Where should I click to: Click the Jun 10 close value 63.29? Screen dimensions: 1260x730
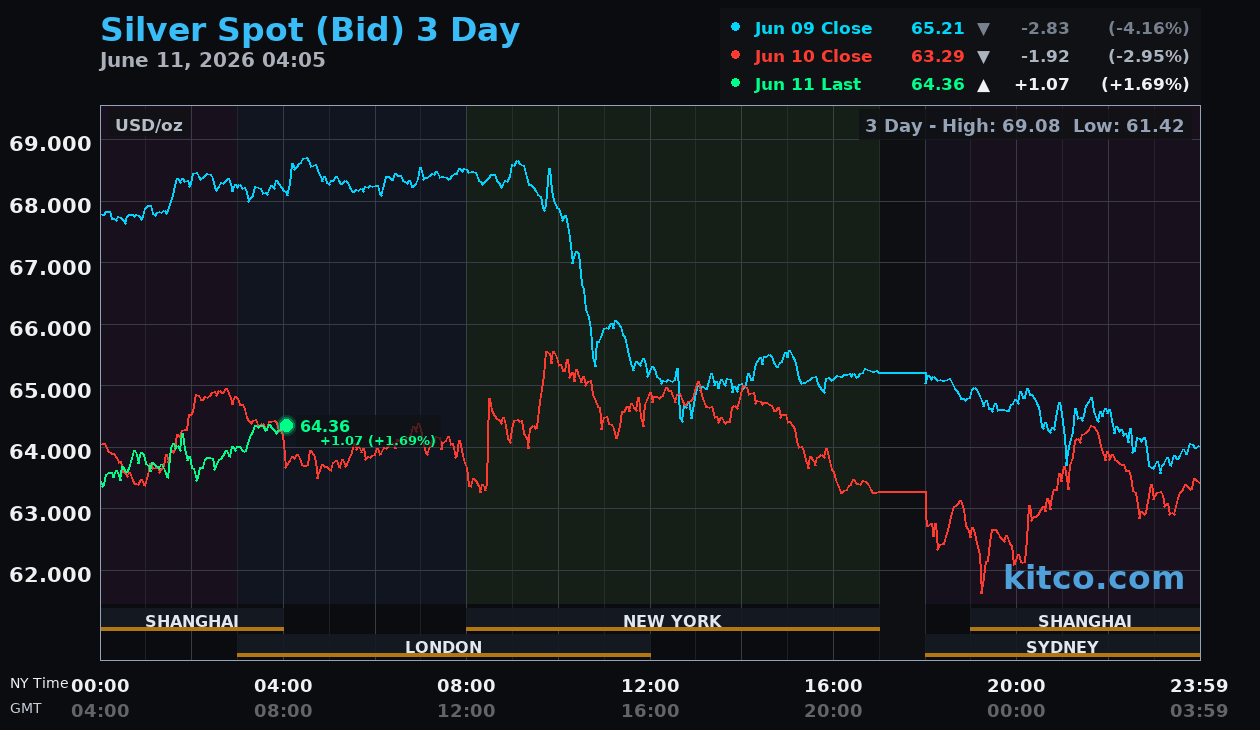coord(938,57)
